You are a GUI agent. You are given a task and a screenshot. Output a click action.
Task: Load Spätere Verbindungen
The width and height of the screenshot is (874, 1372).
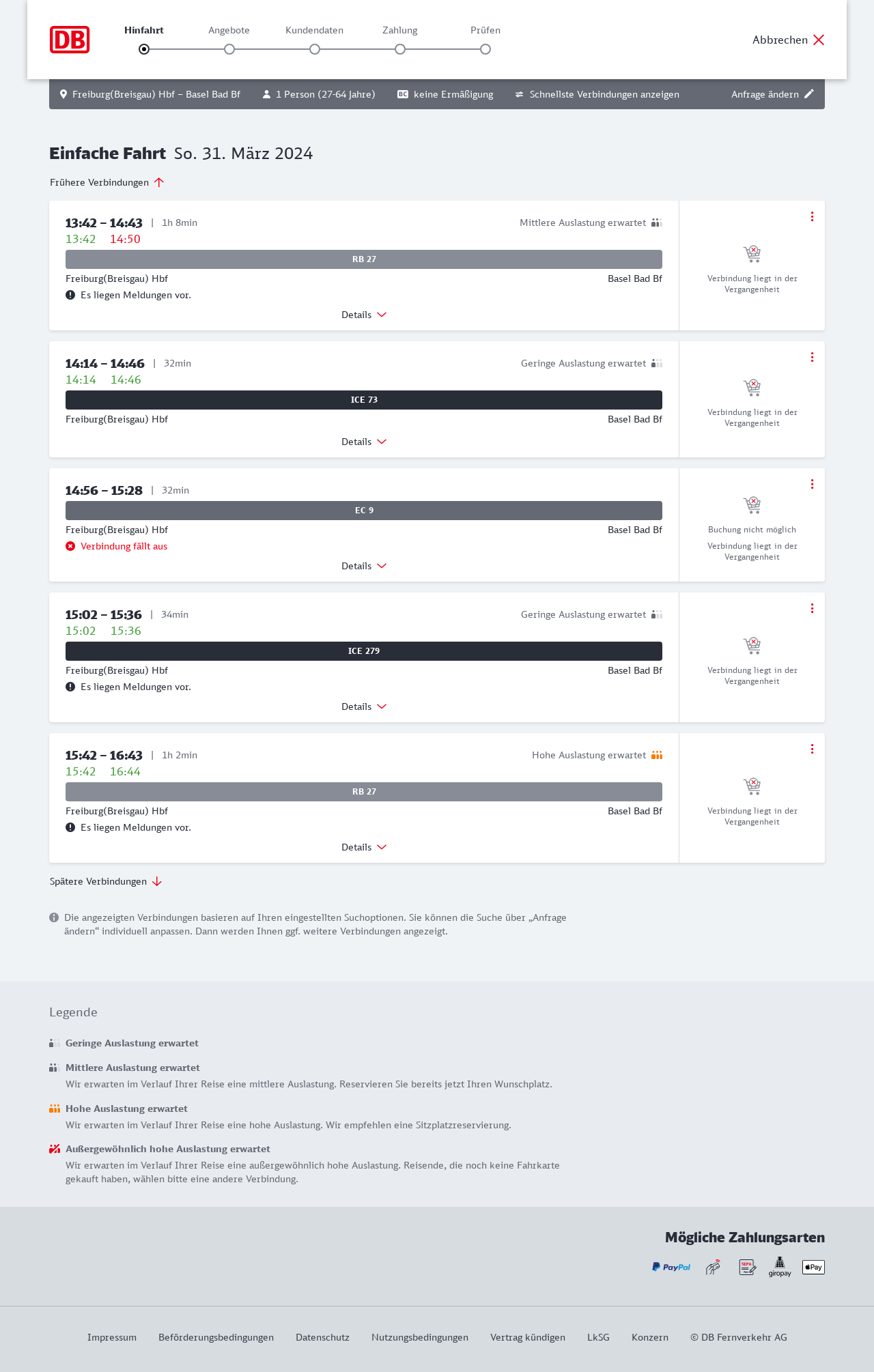106,881
